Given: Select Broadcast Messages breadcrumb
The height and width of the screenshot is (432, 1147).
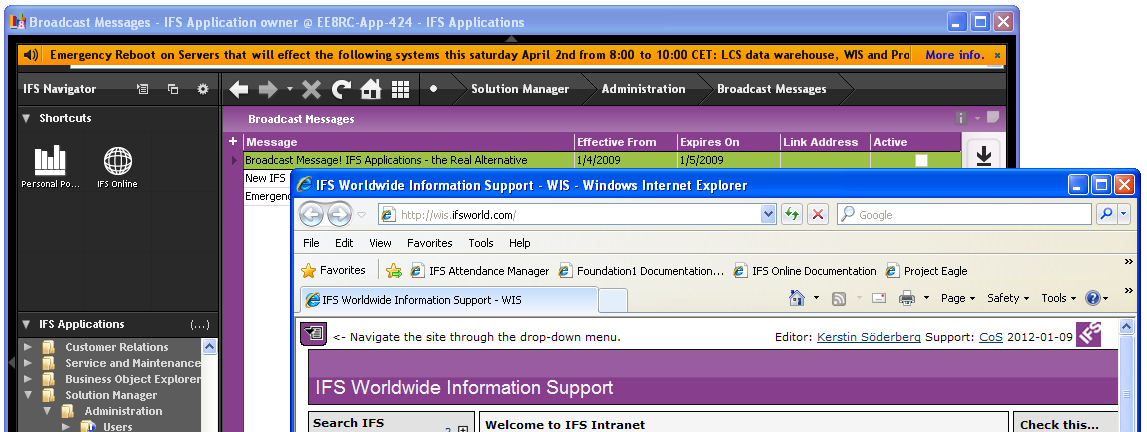Looking at the screenshot, I should (771, 89).
